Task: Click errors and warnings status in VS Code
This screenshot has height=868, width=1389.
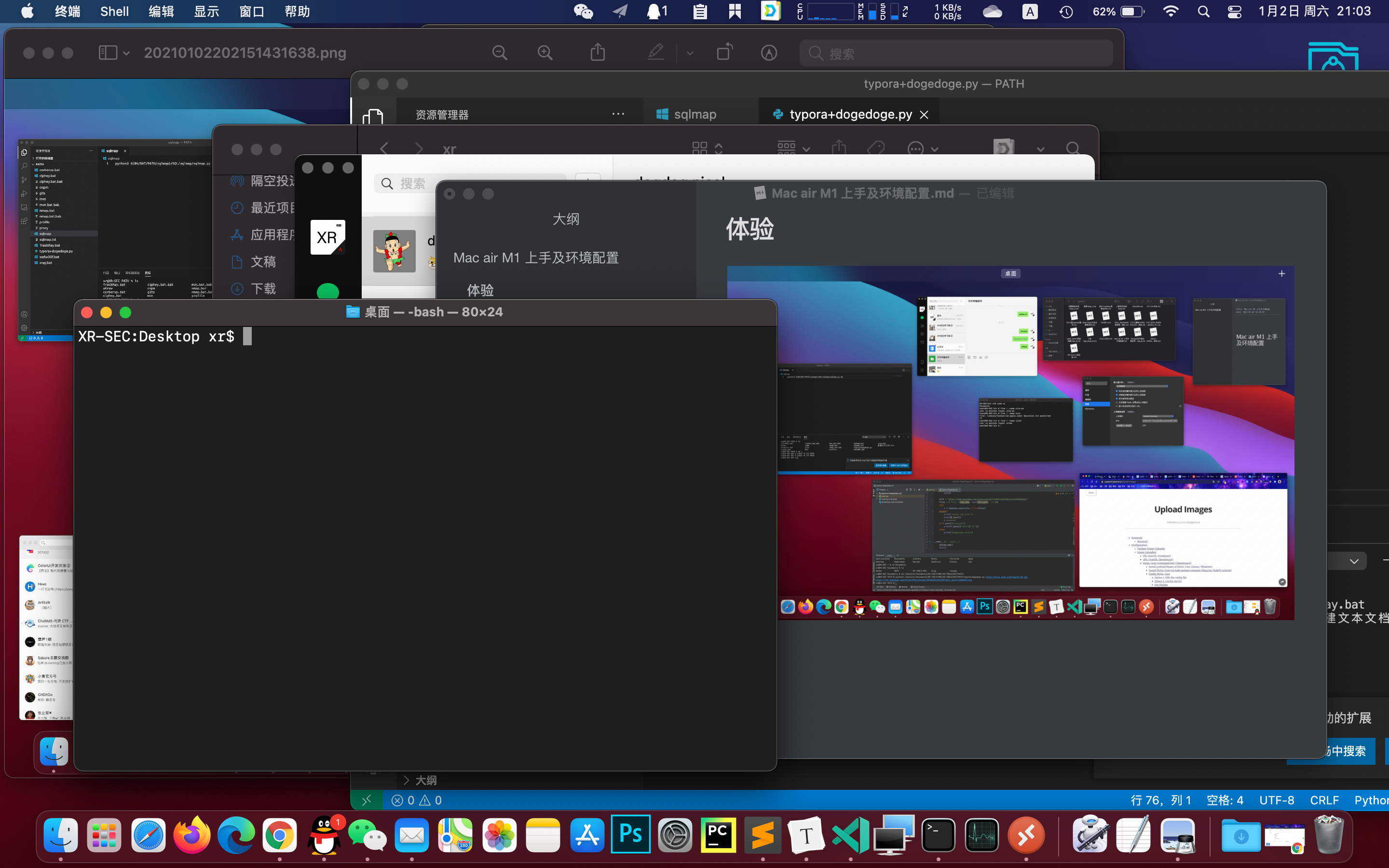Action: click(x=417, y=800)
